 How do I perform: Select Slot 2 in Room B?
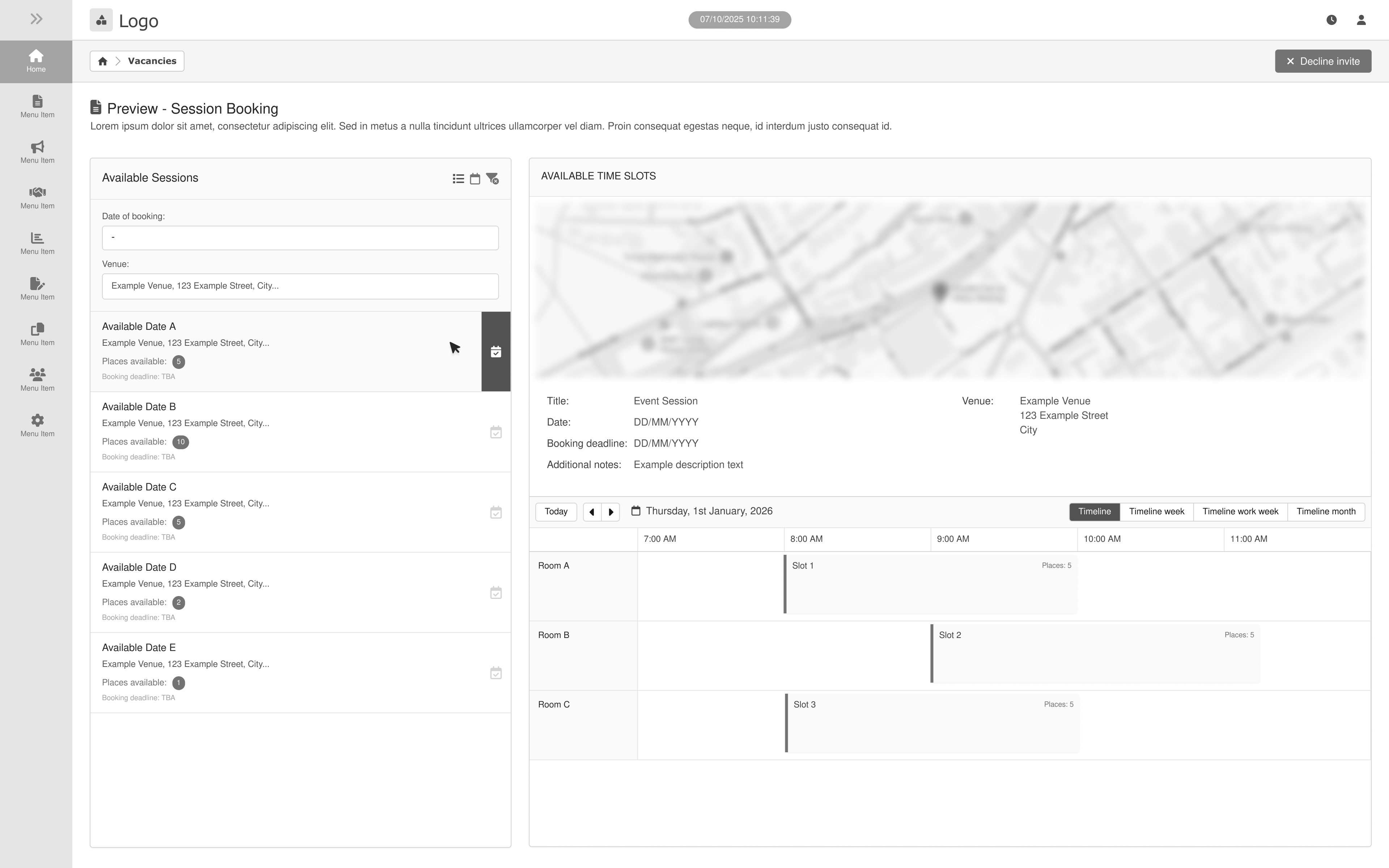pos(1095,654)
